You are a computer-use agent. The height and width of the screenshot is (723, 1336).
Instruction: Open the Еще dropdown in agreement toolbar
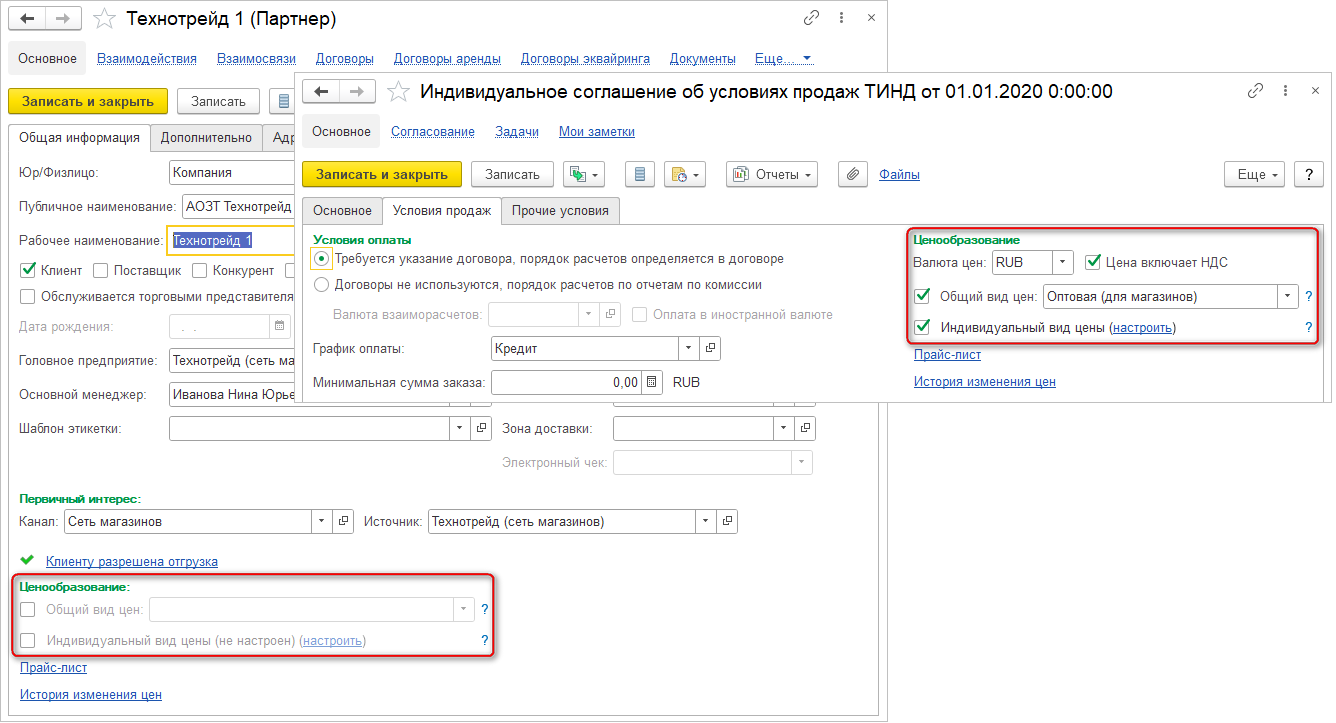pyautogui.click(x=1255, y=174)
